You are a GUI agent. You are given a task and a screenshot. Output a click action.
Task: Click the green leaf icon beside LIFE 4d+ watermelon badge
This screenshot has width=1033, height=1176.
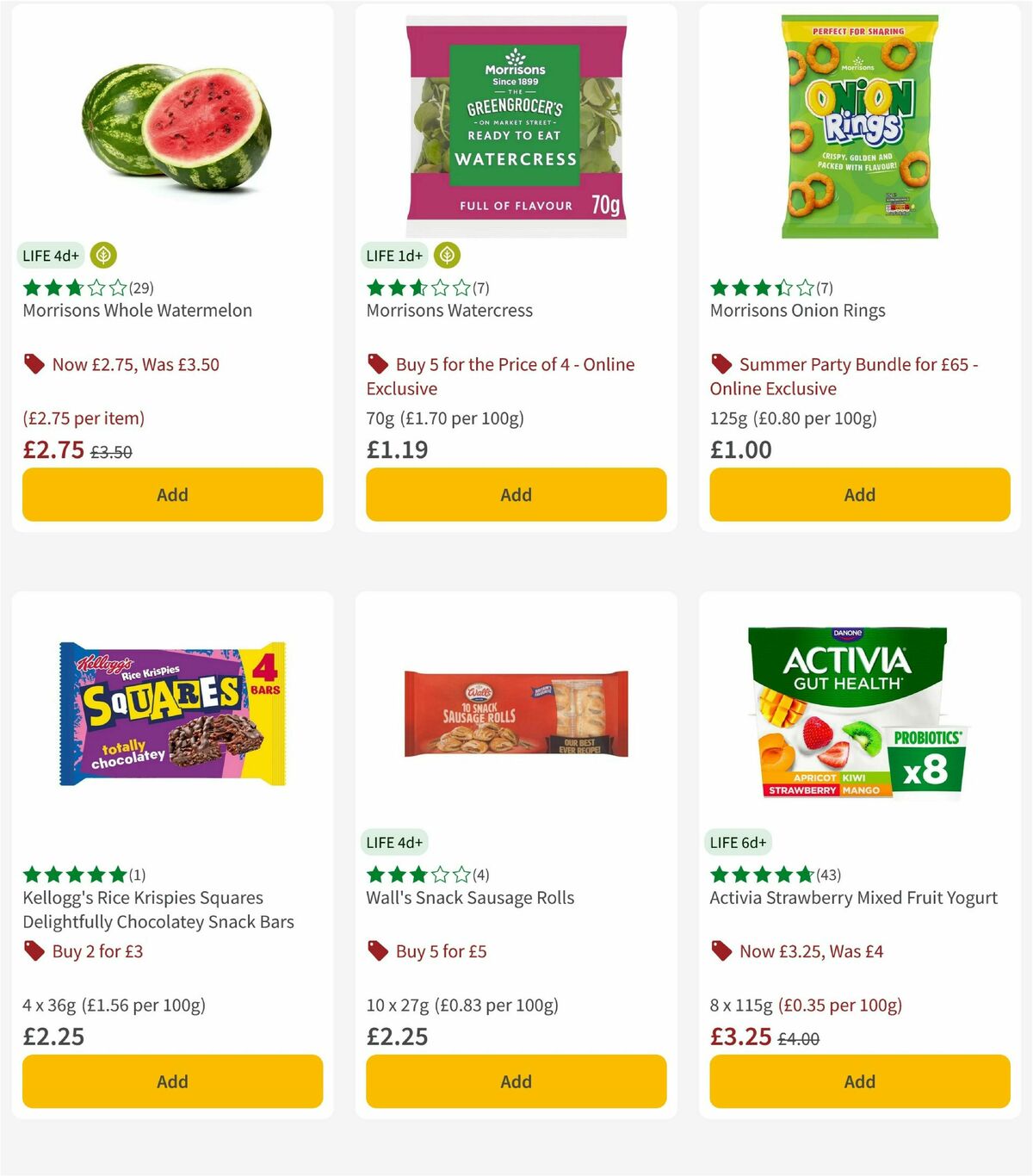coord(102,255)
